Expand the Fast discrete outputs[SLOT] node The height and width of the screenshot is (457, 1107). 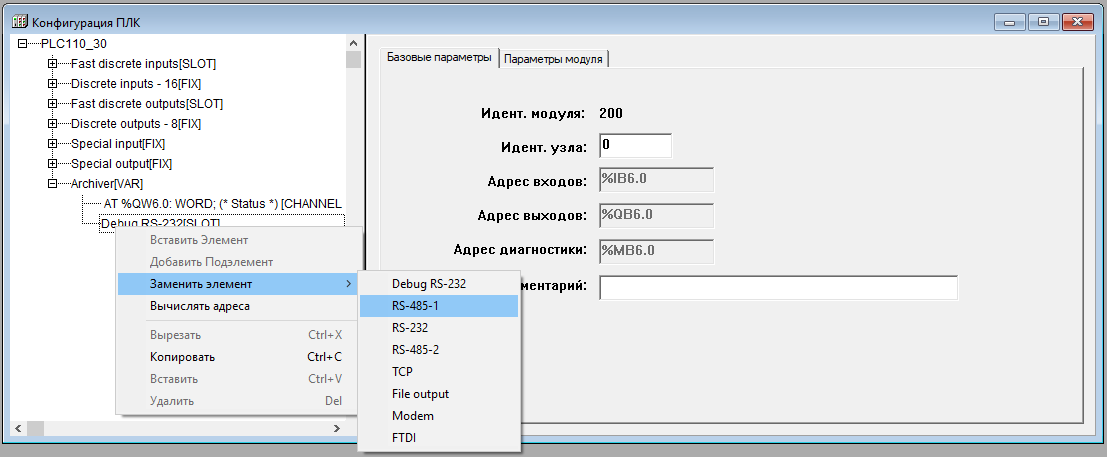52,104
